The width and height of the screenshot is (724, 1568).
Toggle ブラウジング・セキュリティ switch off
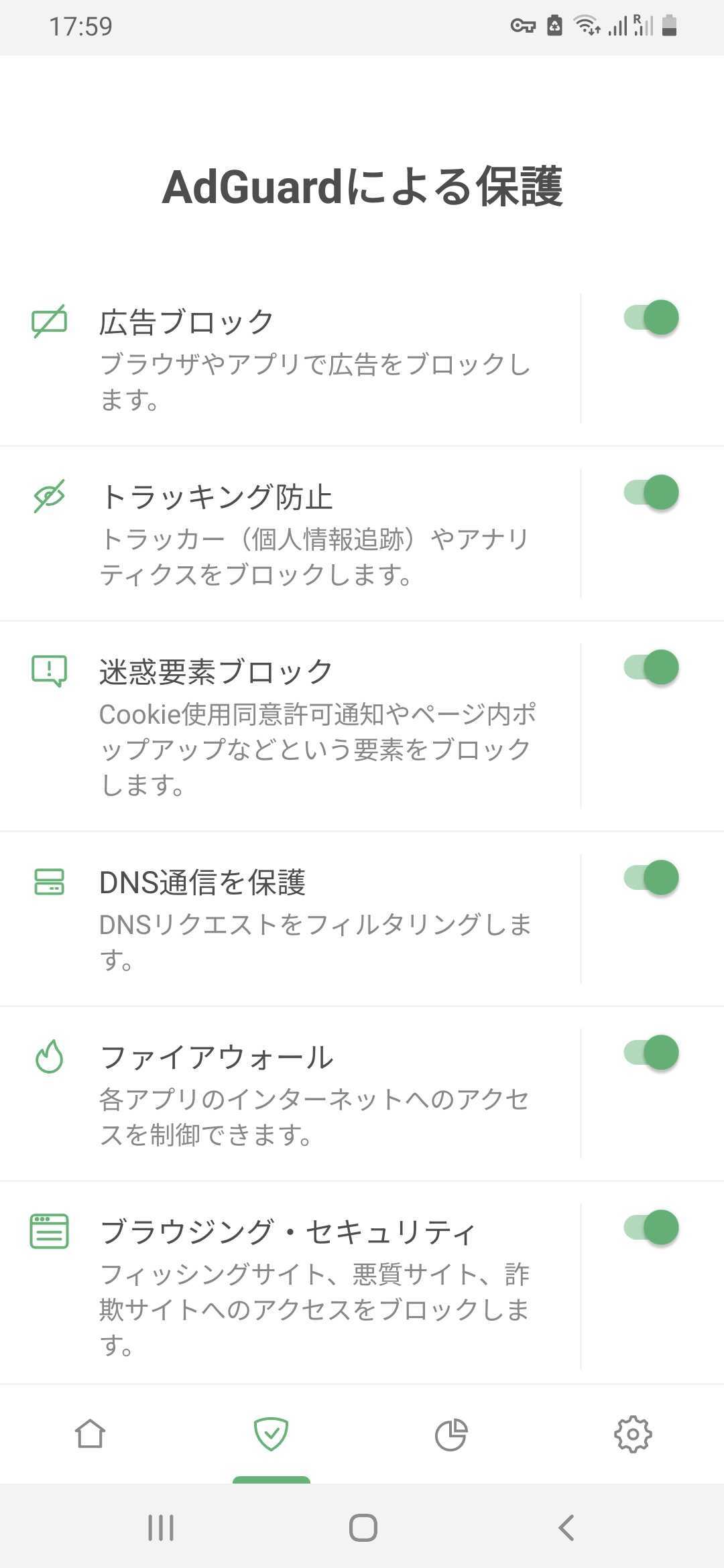(x=651, y=1228)
